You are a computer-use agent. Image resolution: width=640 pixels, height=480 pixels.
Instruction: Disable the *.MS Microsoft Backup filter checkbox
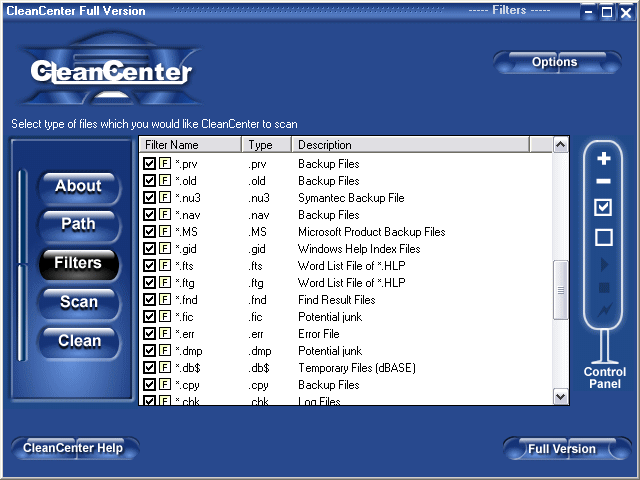pos(149,231)
